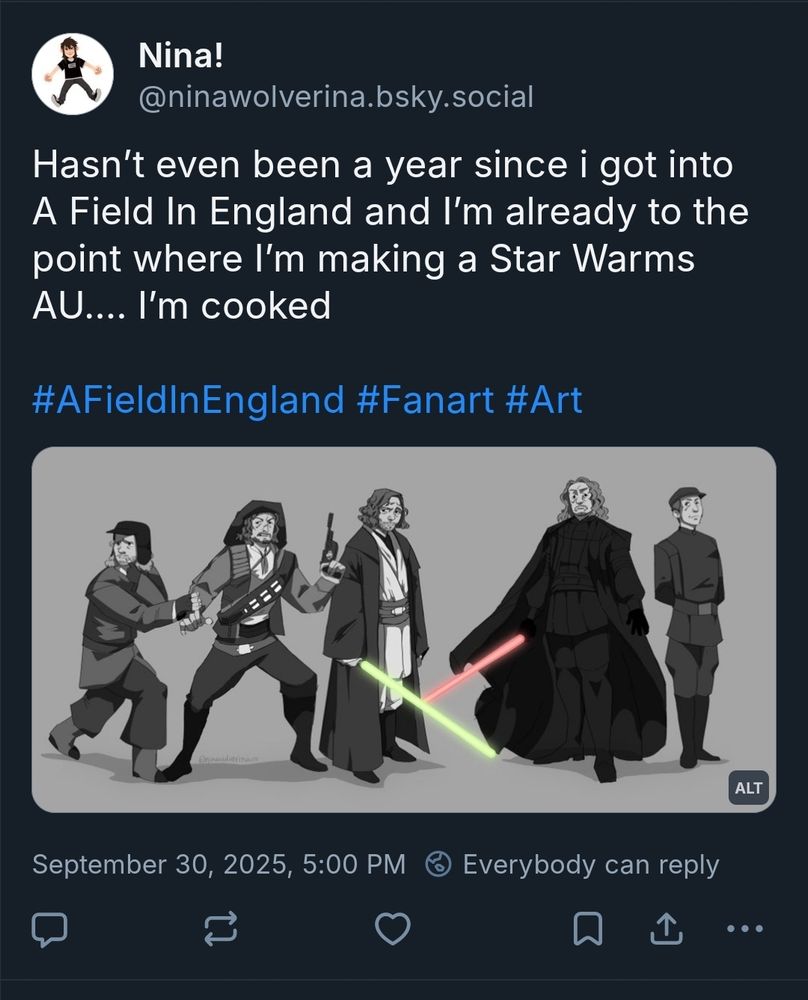Screen dimensions: 808x1000
Task: Bookmark this post
Action: (x=587, y=929)
